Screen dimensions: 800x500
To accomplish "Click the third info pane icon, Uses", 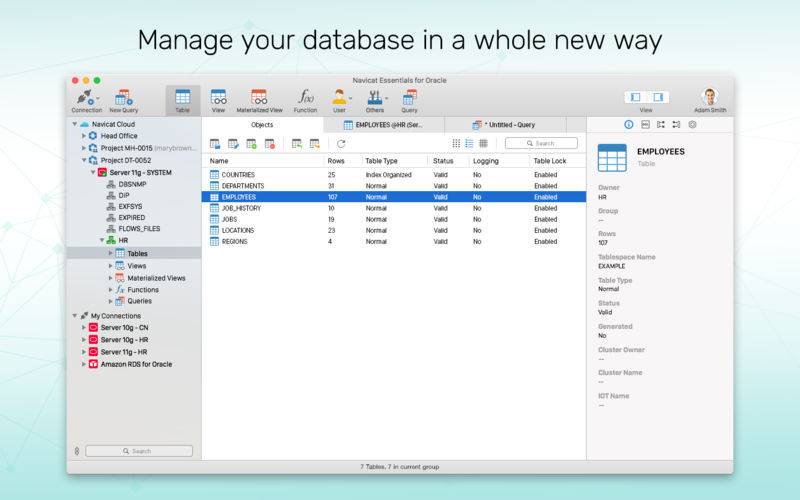I will point(661,124).
